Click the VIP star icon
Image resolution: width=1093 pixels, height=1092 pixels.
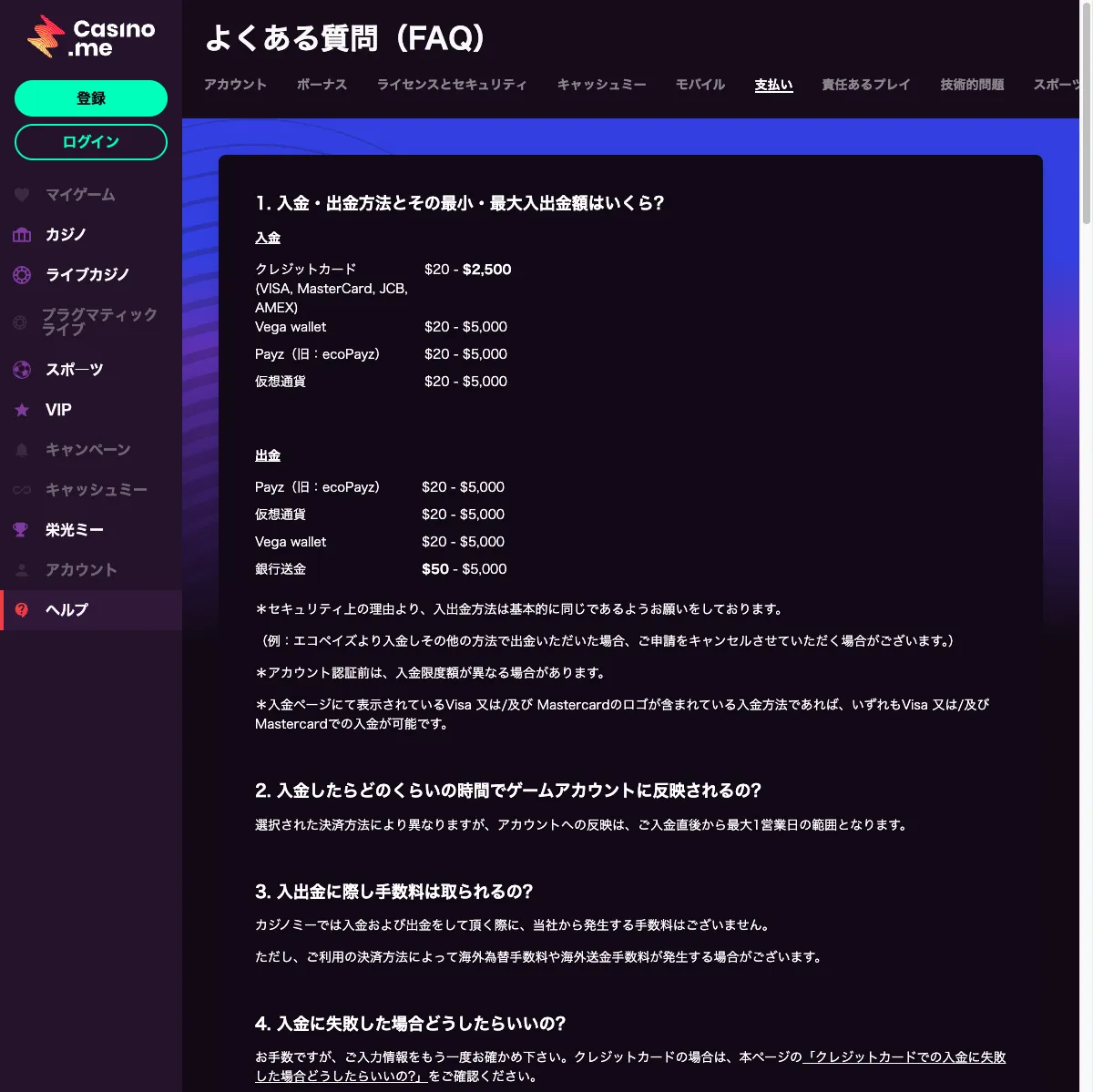pyautogui.click(x=22, y=410)
